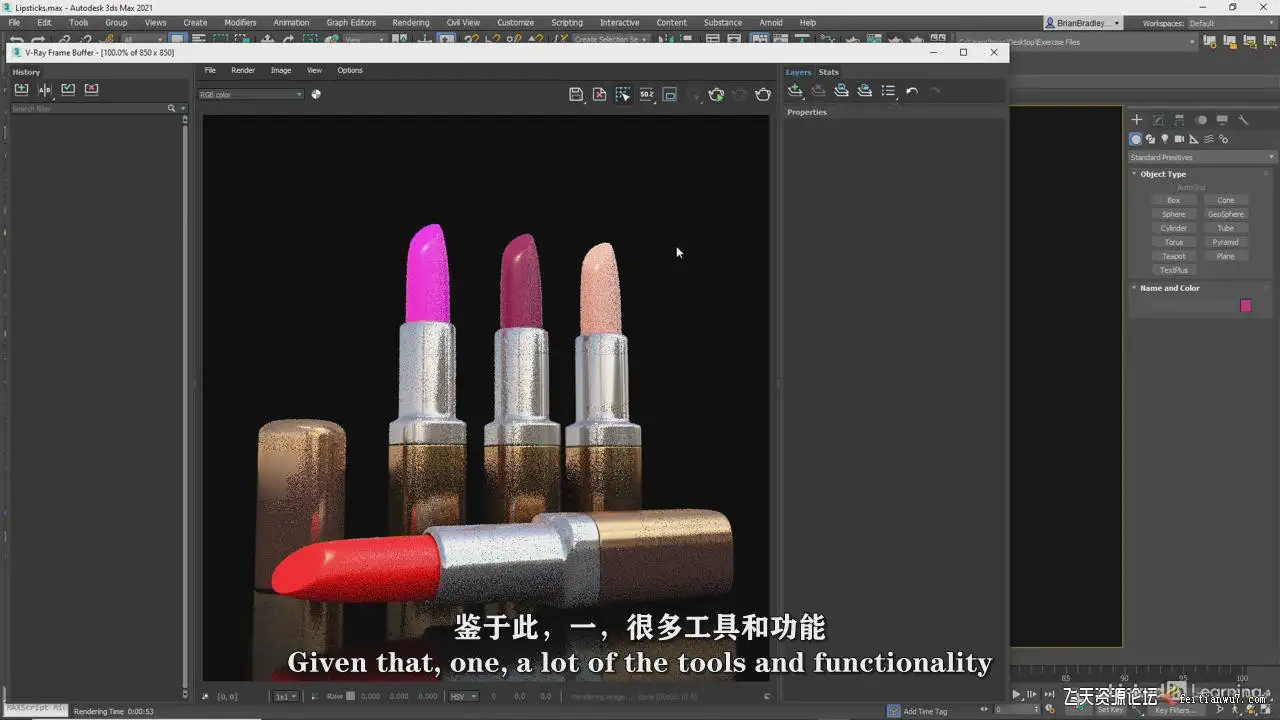This screenshot has height=720, width=1280.
Task: Clear the image in V-Ray Frame Buffer
Action: tap(599, 94)
